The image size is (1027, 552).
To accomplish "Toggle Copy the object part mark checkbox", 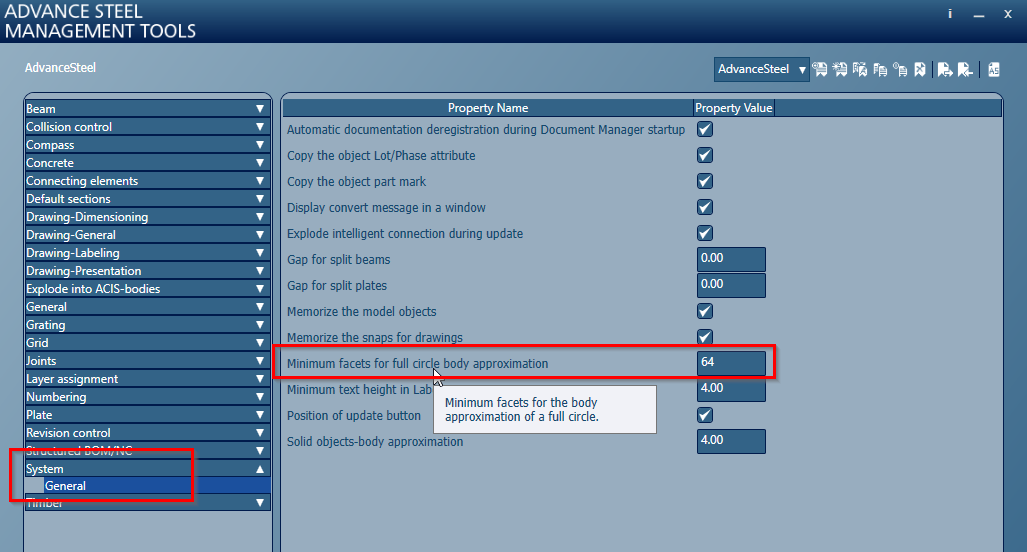I will click(x=705, y=181).
